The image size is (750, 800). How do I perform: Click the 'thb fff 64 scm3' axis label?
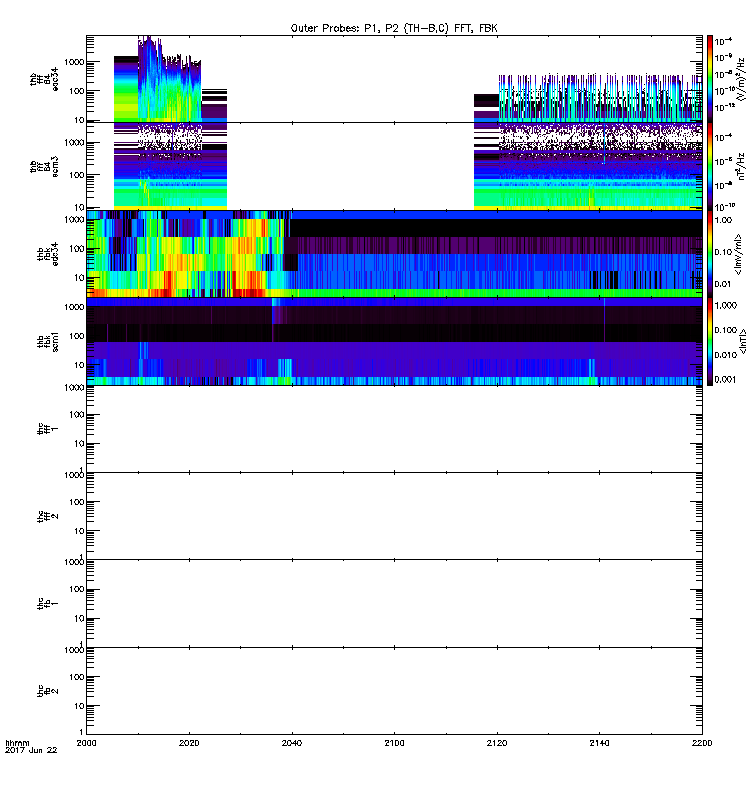point(44,167)
